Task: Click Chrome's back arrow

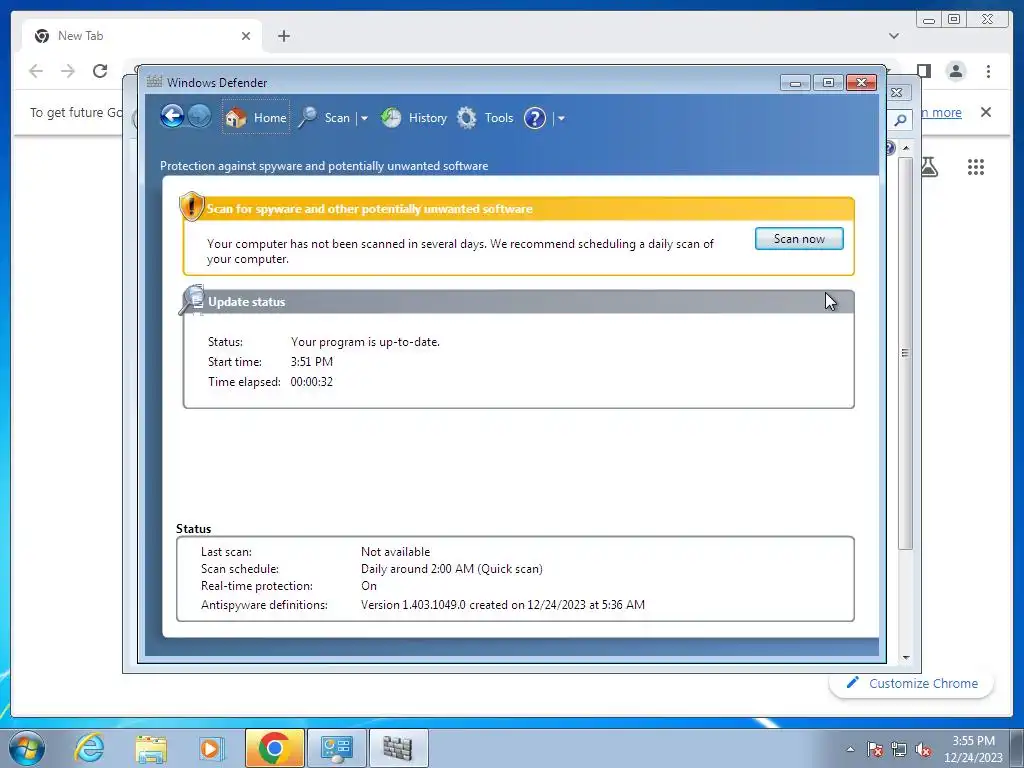Action: point(36,71)
